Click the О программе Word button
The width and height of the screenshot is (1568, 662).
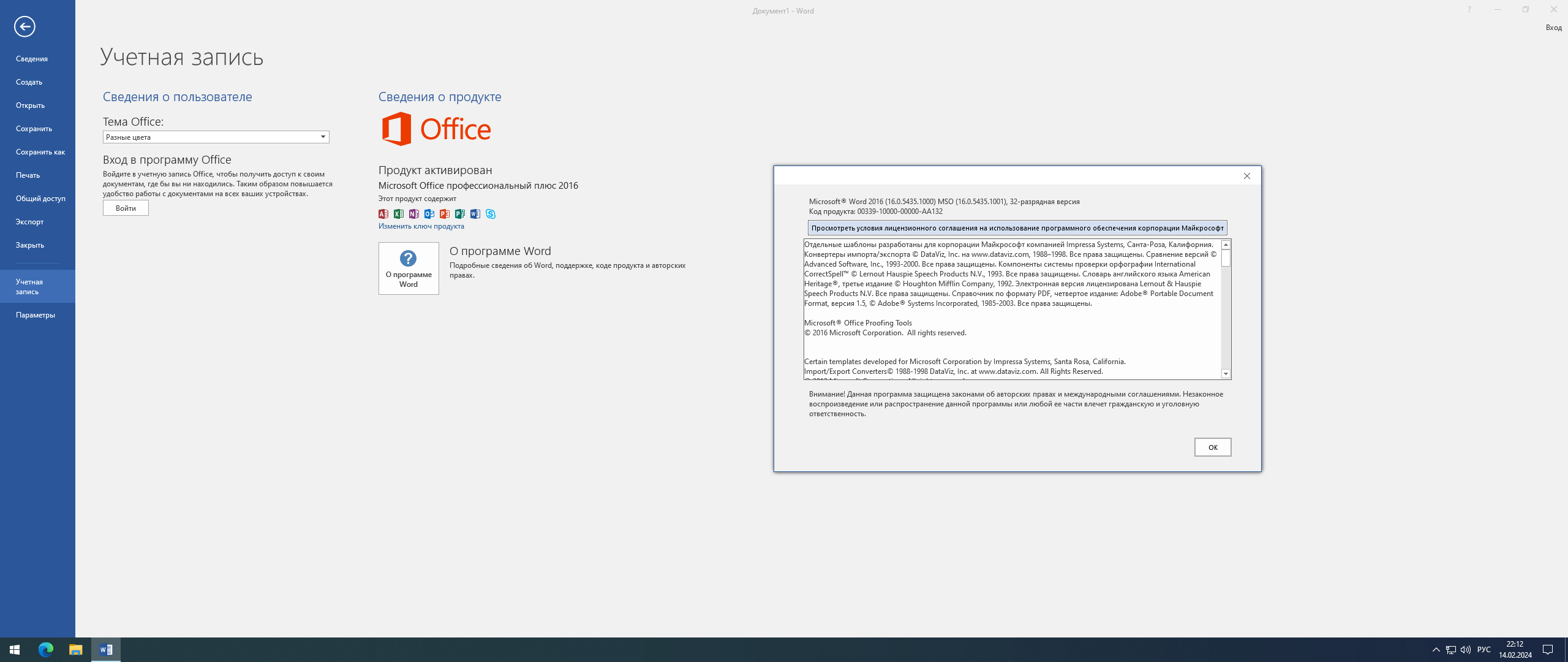(x=409, y=268)
